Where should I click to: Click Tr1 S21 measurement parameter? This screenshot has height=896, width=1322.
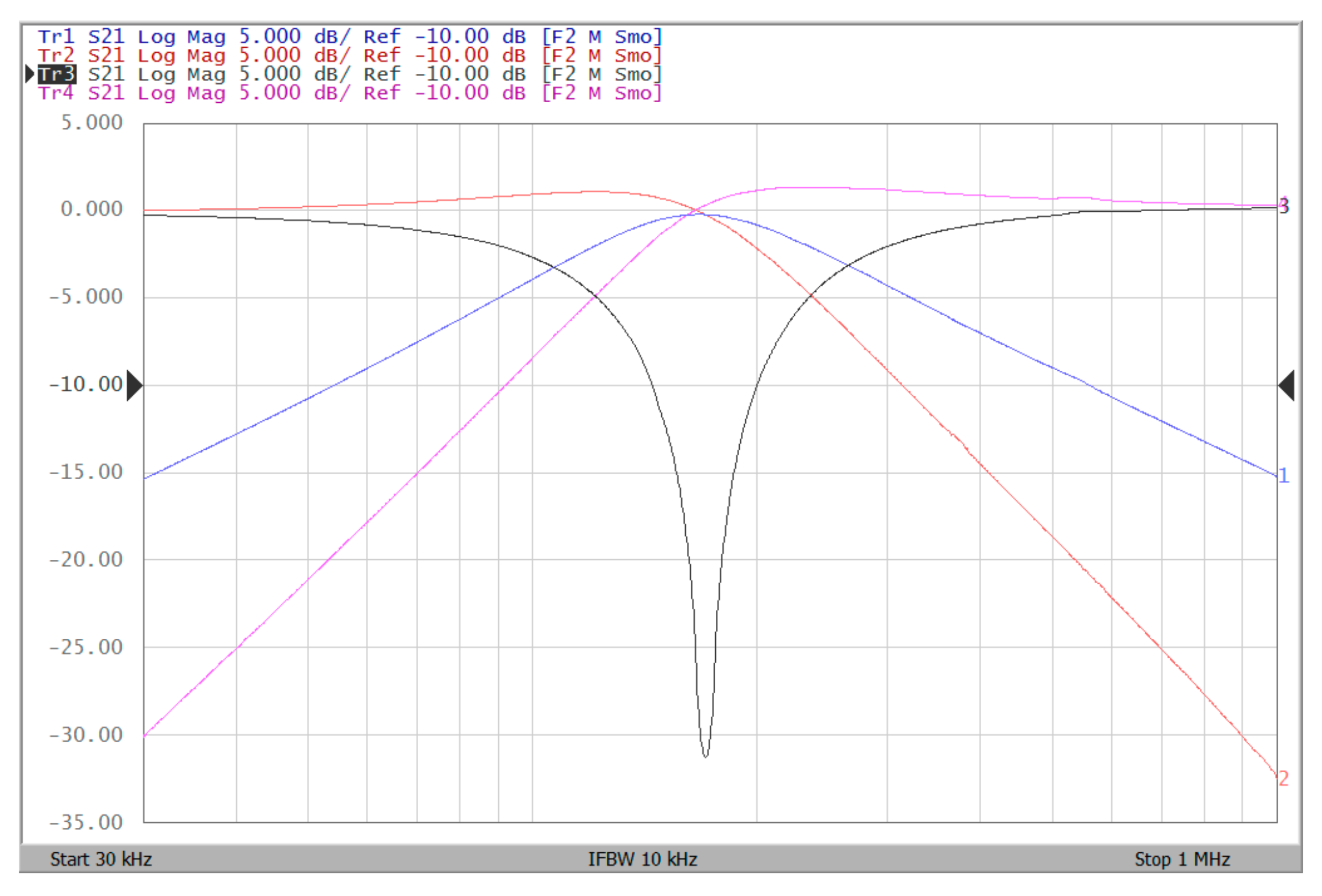[x=106, y=37]
